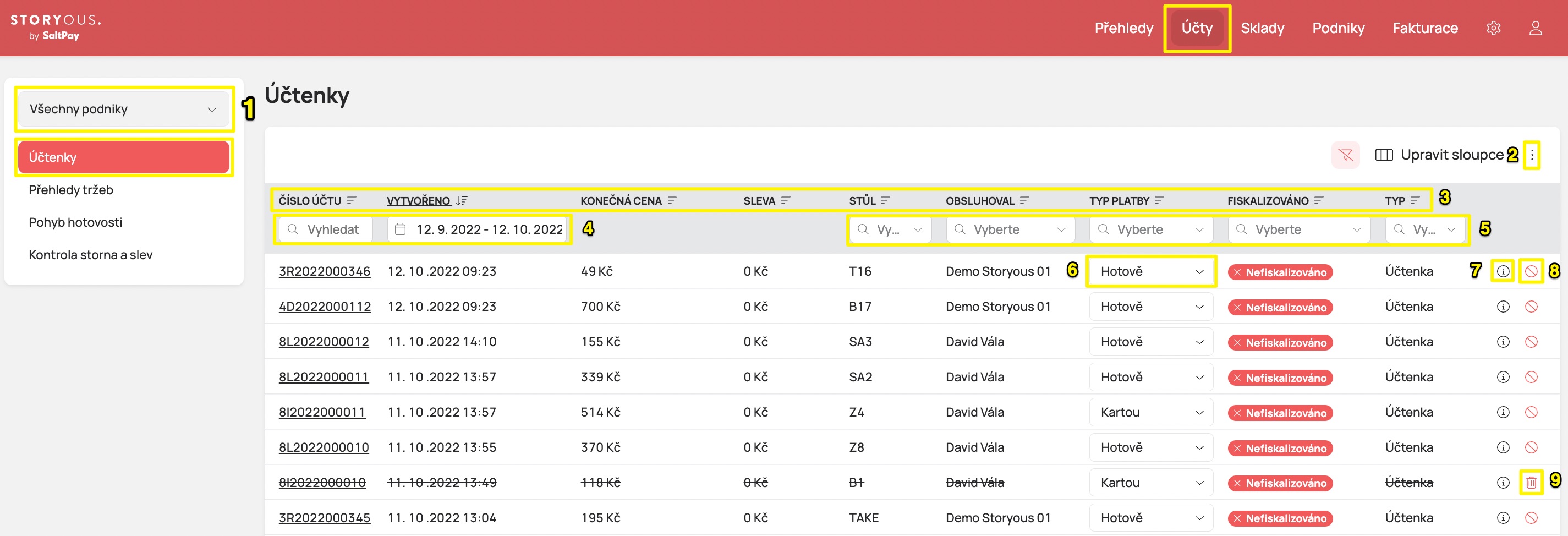Show info for receipt 8L2022000012
Screen dimensions: 1568x536
tap(1503, 342)
